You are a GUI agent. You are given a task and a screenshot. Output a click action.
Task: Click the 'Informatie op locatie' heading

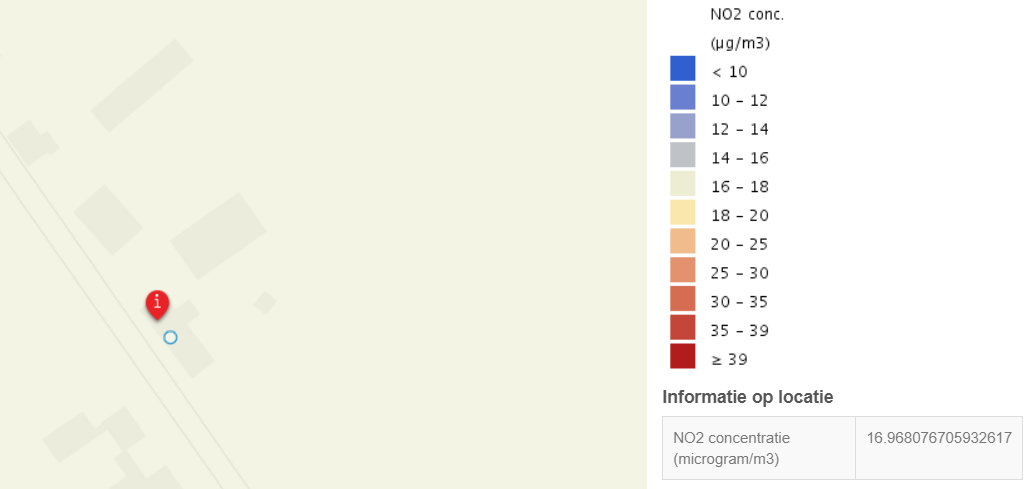[748, 397]
